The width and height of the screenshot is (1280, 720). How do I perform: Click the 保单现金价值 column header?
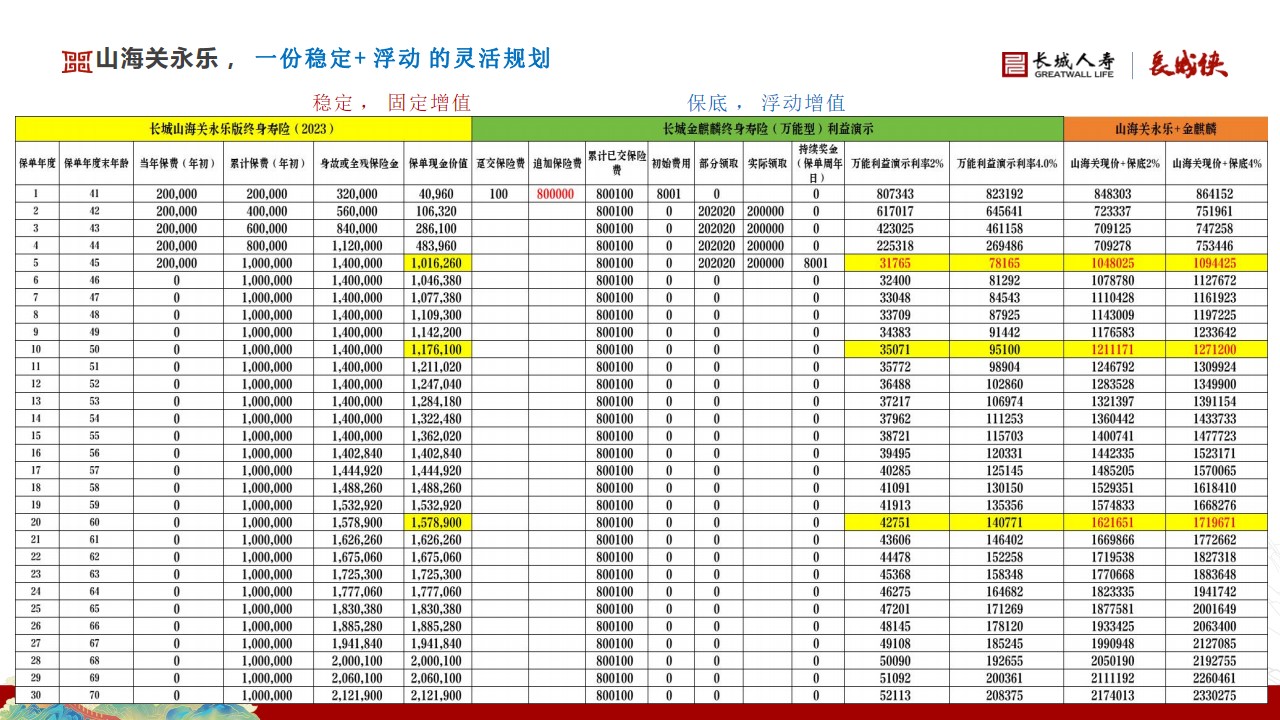[x=438, y=162]
